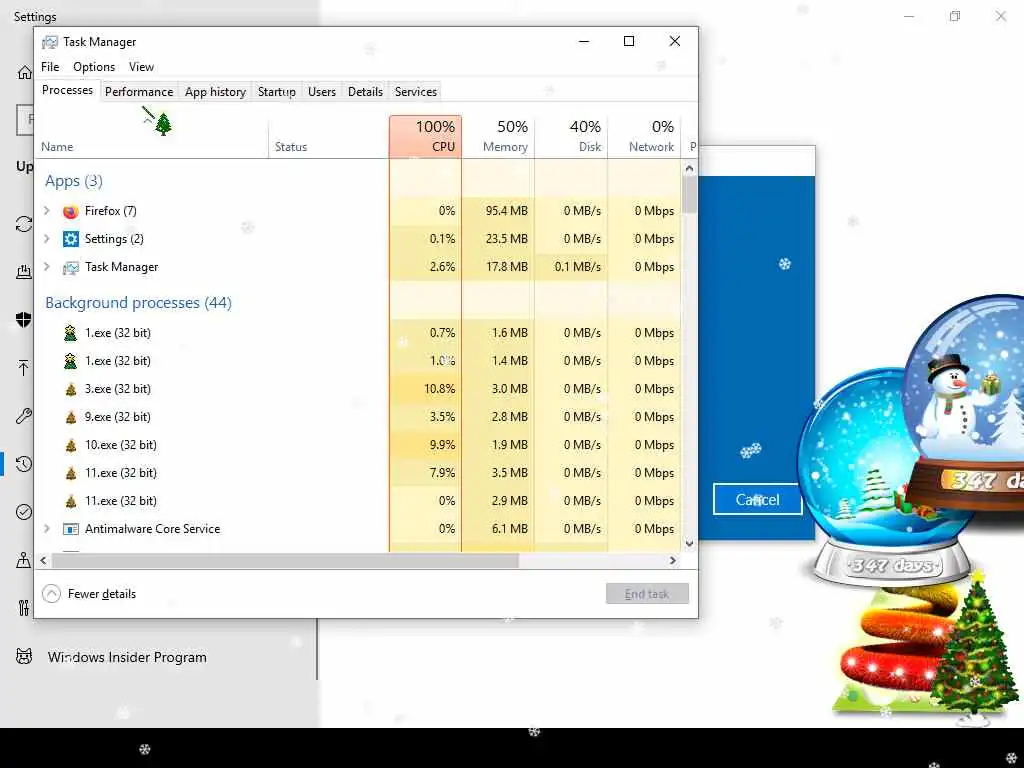Click the Status column header

(328, 136)
